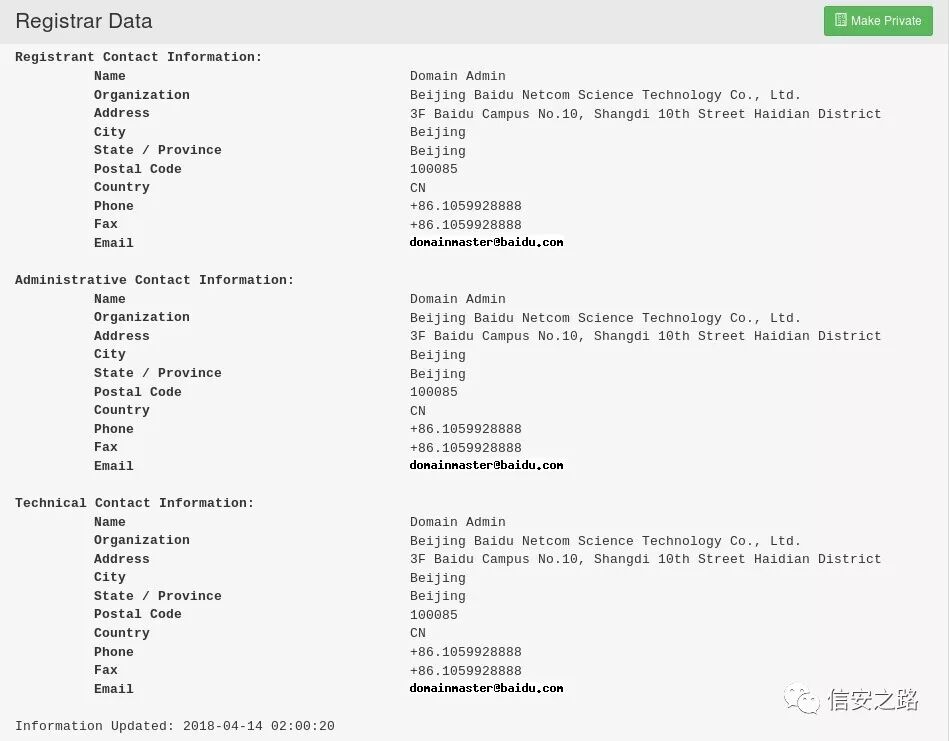Select Technical Postal Code 100085
Image resolution: width=949 pixels, height=741 pixels.
click(433, 614)
